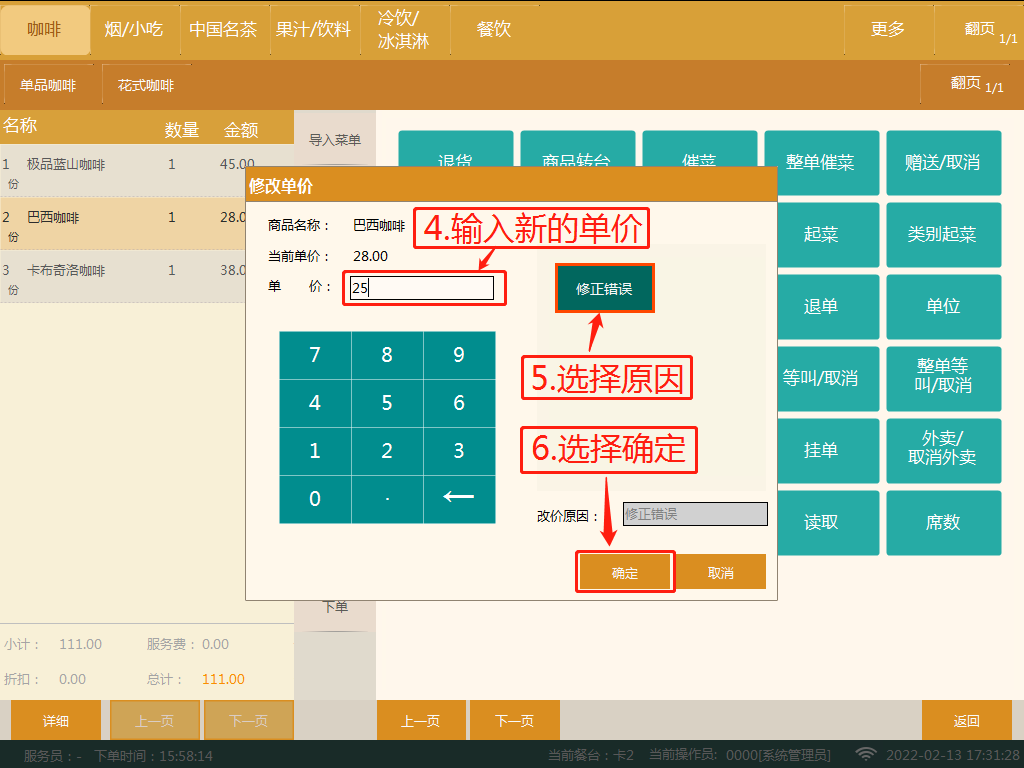1024x768 pixels.
Task: Tap keypad digit 8
Action: pos(387,355)
